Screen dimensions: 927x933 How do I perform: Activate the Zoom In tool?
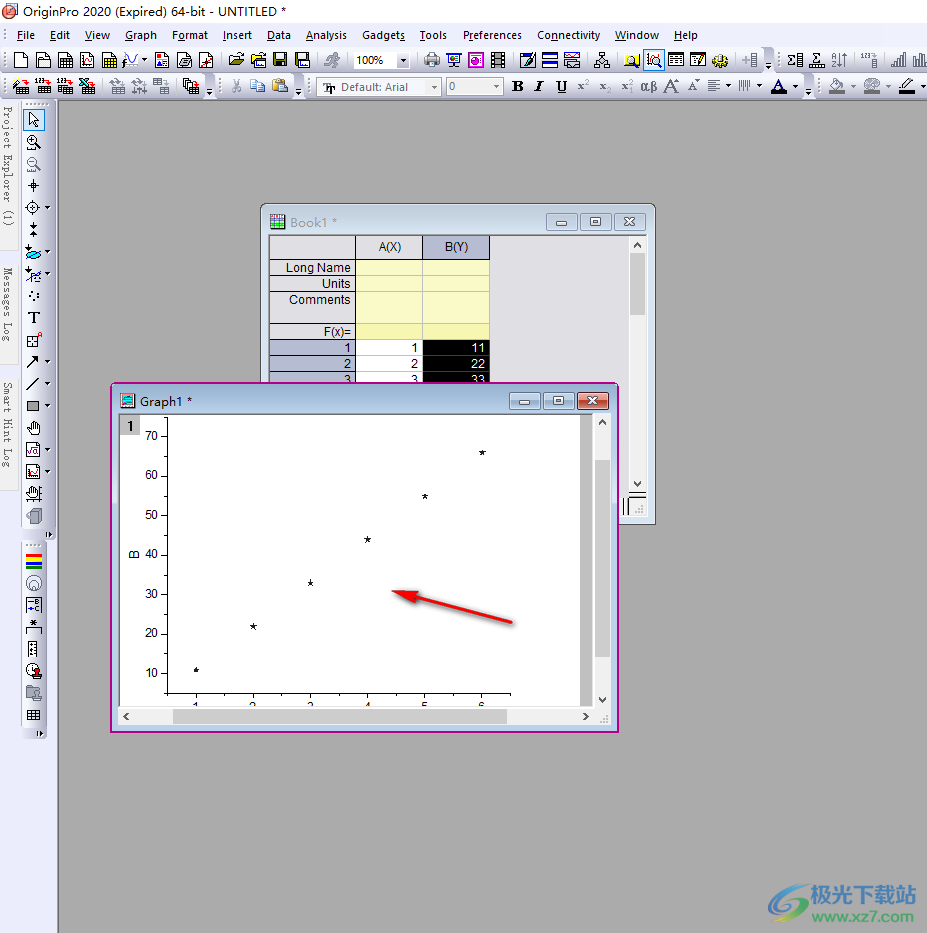click(x=33, y=143)
